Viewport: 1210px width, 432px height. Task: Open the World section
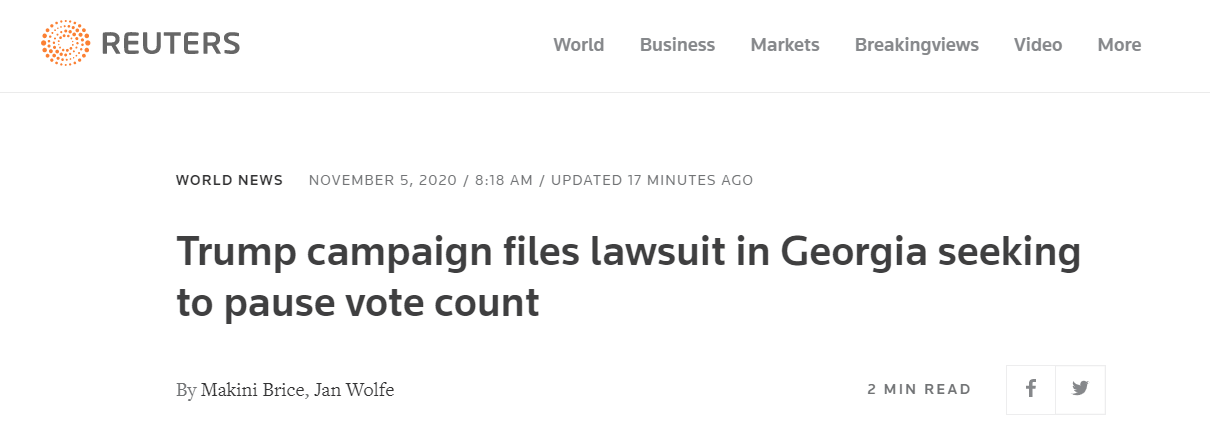pos(578,45)
